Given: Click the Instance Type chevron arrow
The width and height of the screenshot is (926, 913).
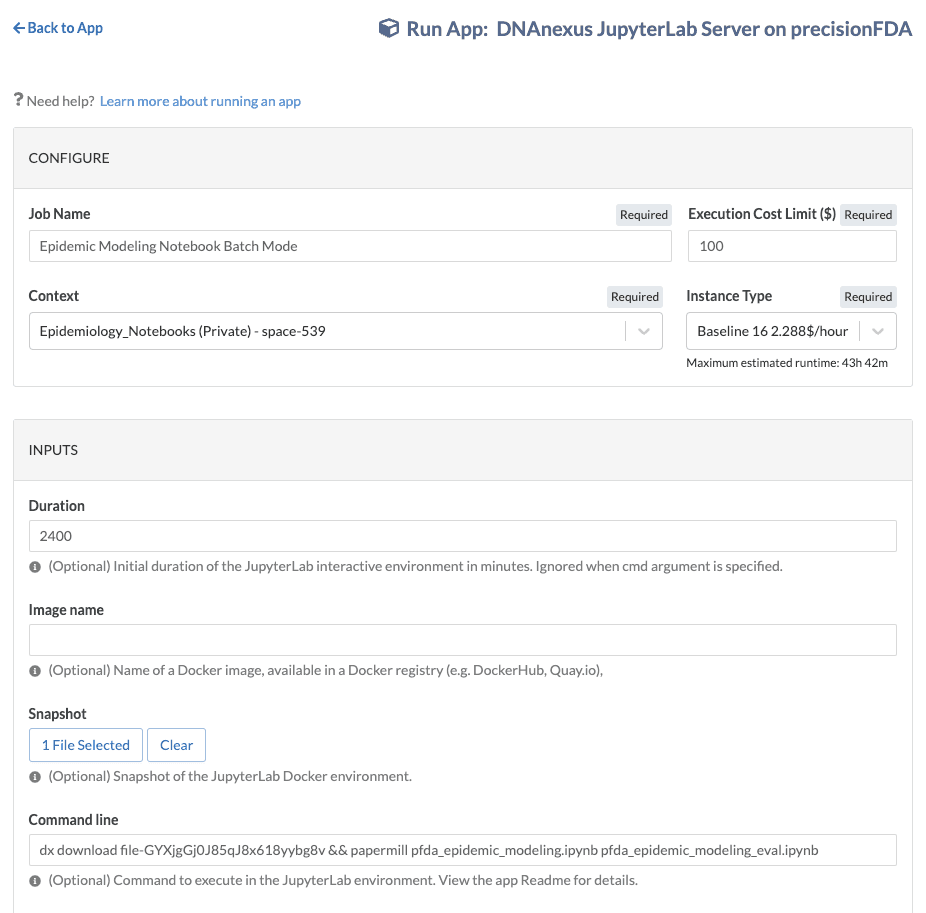Looking at the screenshot, I should pos(878,331).
